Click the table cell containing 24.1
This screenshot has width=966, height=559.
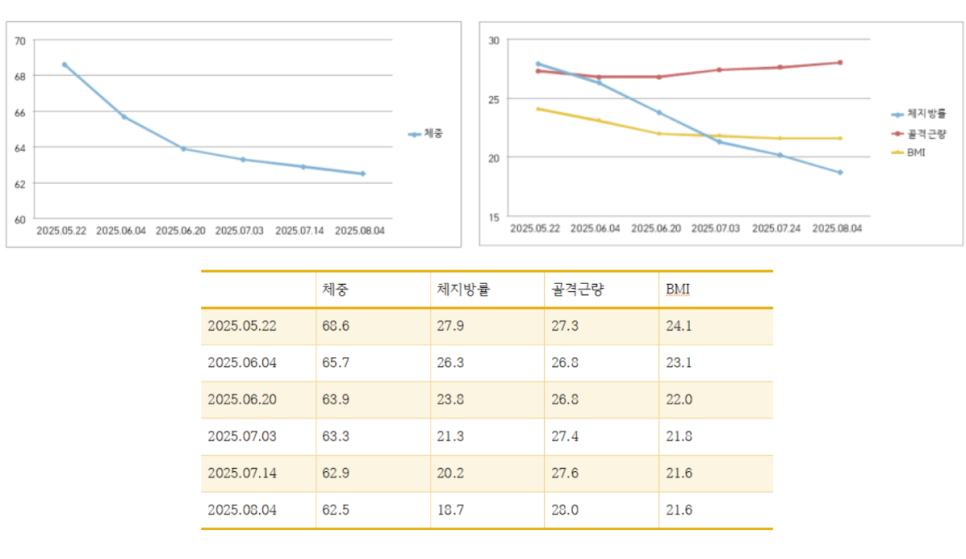coord(680,326)
